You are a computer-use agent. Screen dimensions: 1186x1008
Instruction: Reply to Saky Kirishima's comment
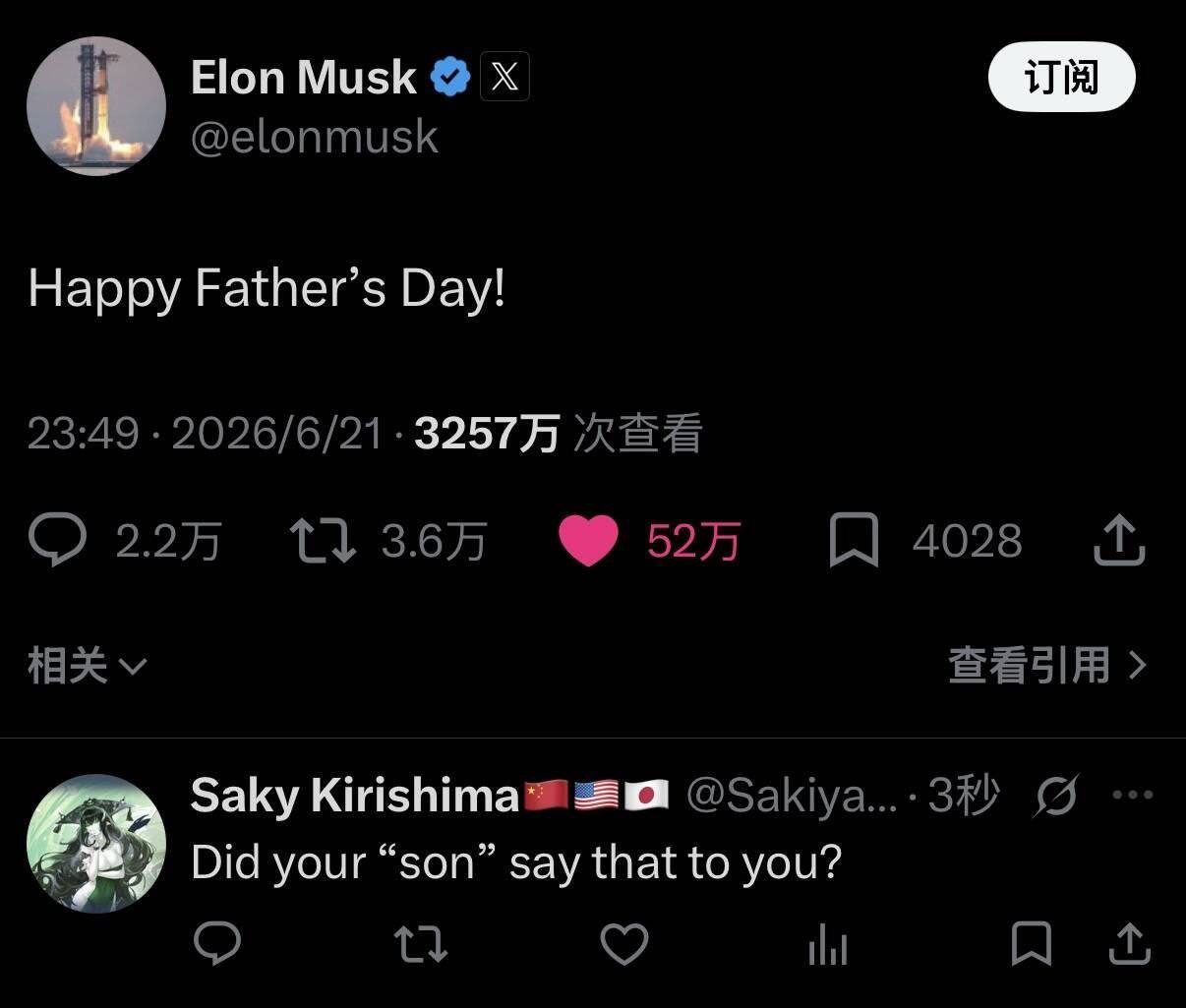coord(217,945)
